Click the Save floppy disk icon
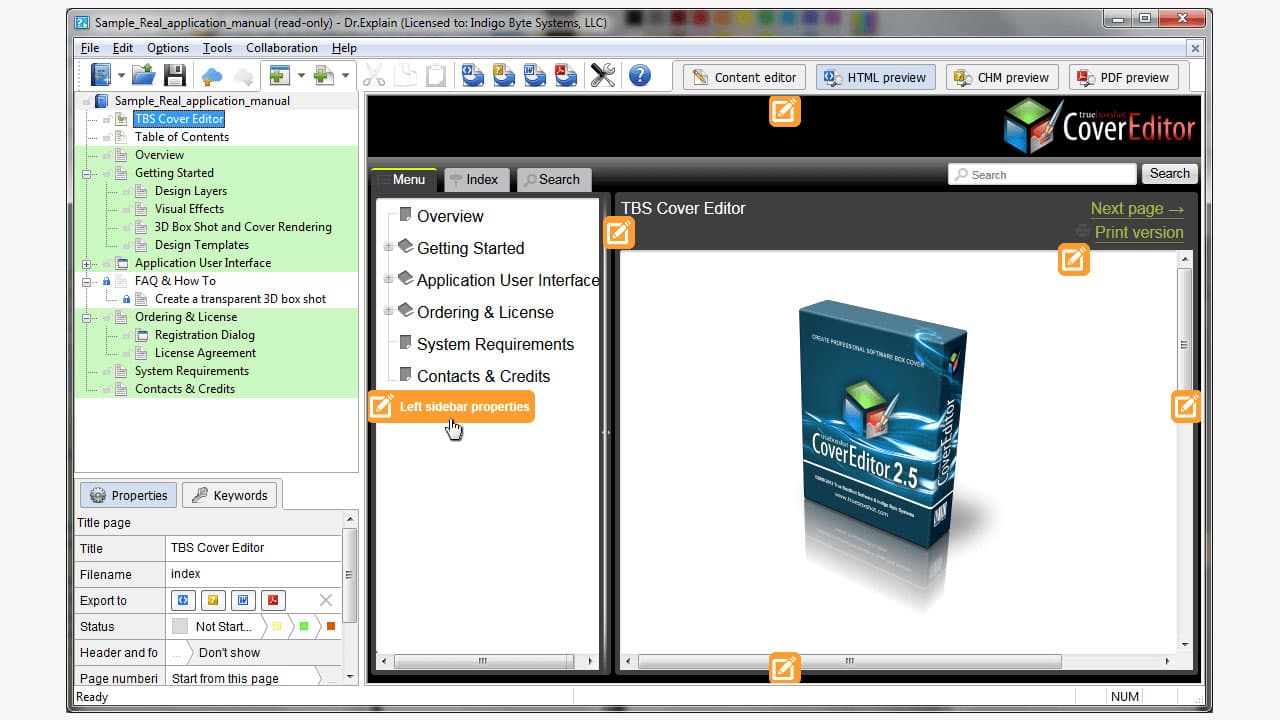The height and width of the screenshot is (720, 1280). click(174, 76)
